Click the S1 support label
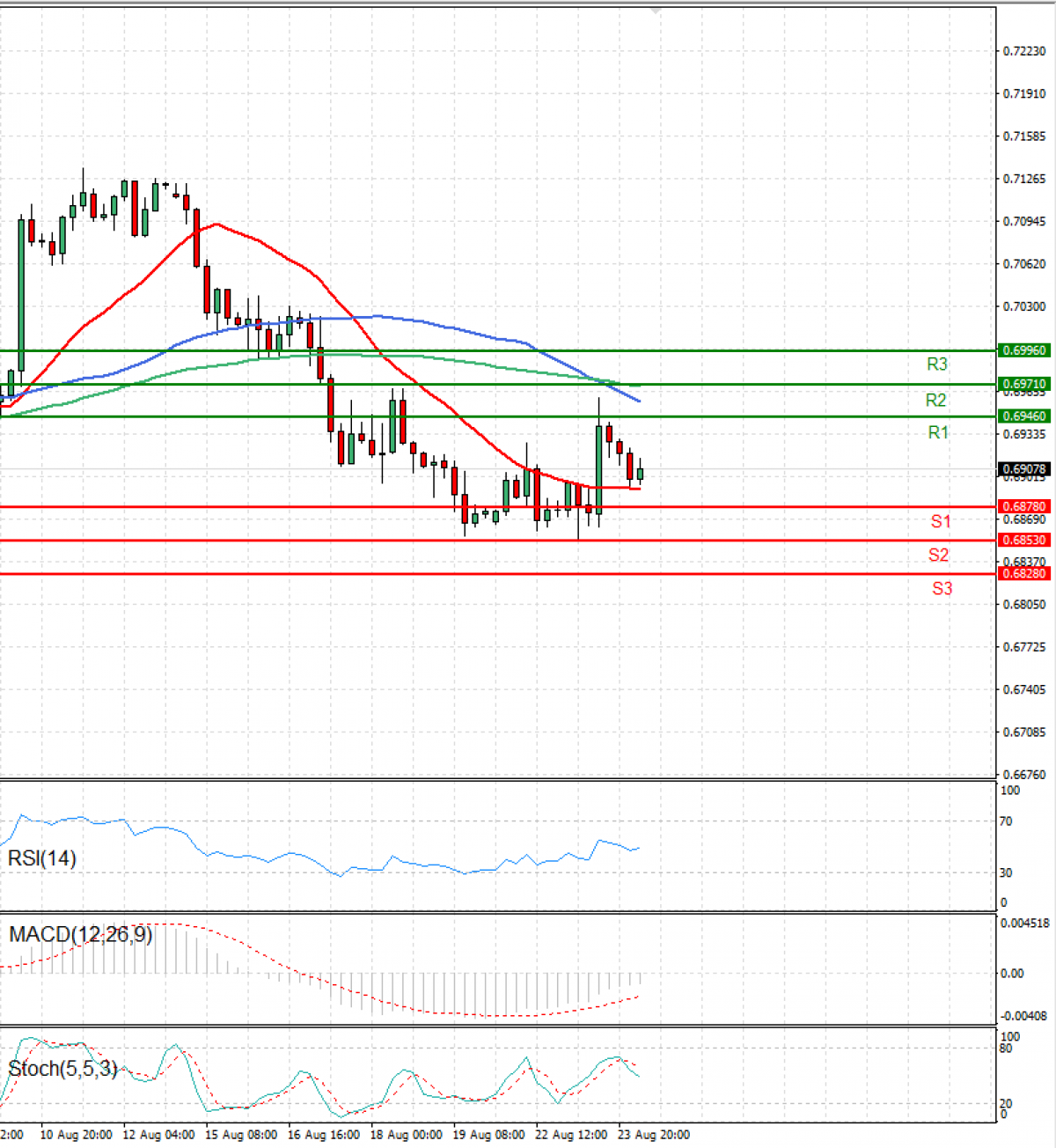The height and width of the screenshot is (1148, 1056). coord(941,521)
